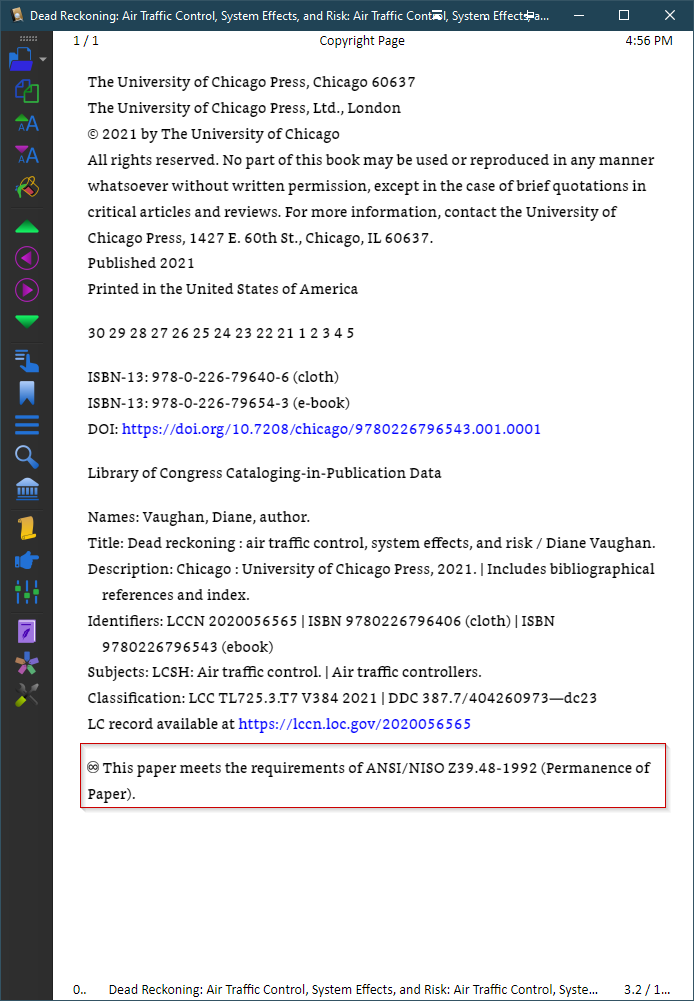Decrease font size with the purple-arrow AA icon
The height and width of the screenshot is (1001, 694).
(27, 154)
